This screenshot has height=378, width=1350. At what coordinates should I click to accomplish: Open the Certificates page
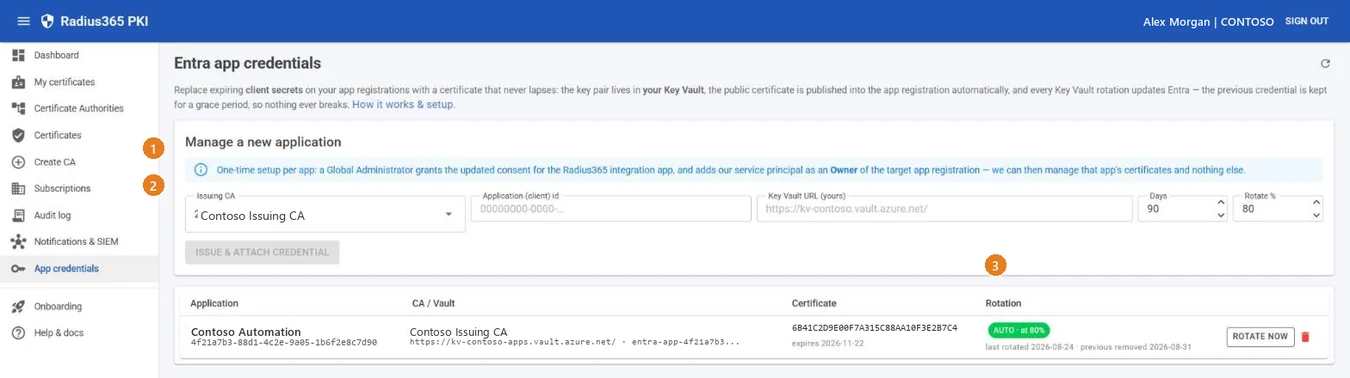pyautogui.click(x=79, y=135)
